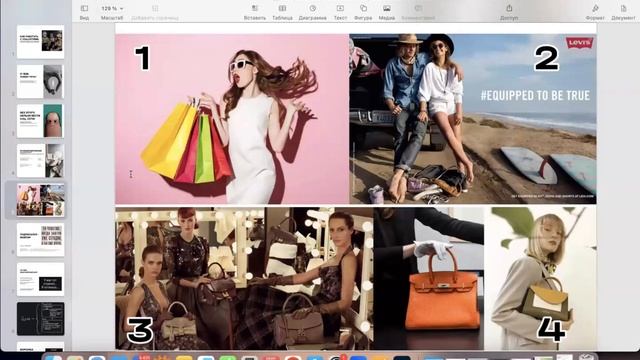Click the Добавить страницу toolbar button
This screenshot has height=360, width=640.
coord(155,12)
